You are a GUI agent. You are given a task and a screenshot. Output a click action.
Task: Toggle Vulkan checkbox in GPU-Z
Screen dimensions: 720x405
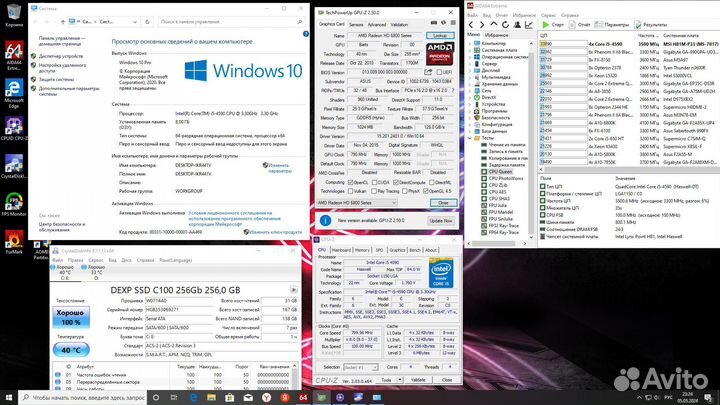[350, 191]
